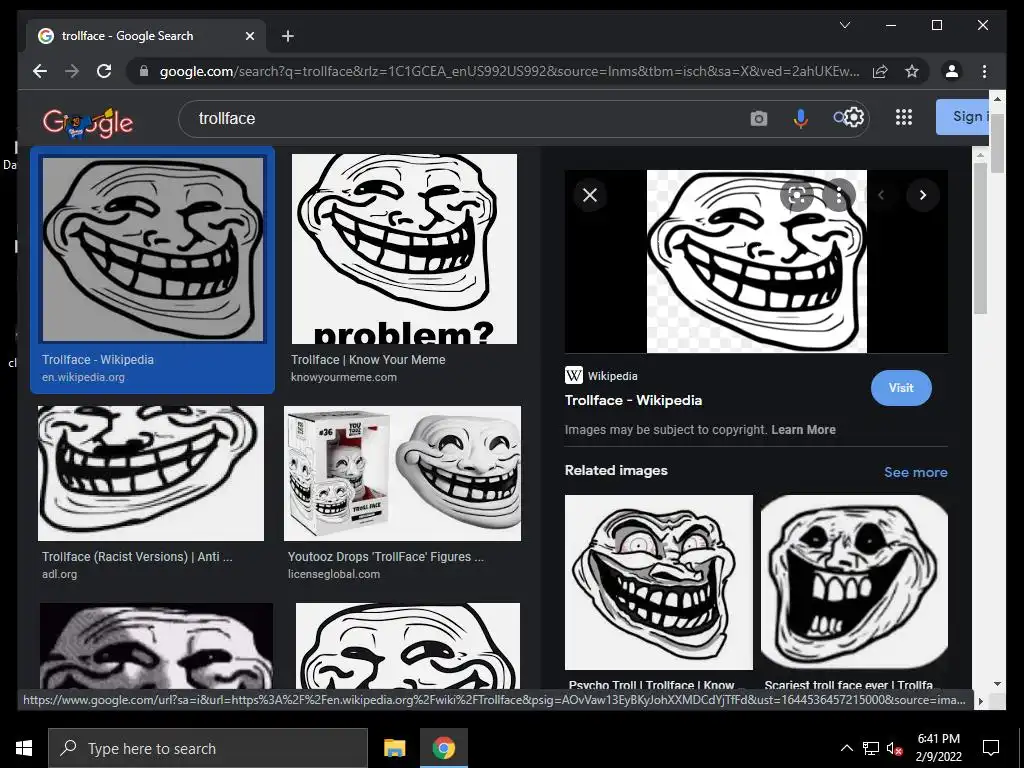1024x768 pixels.
Task: Click the Wikipedia source icon
Action: [x=573, y=376]
